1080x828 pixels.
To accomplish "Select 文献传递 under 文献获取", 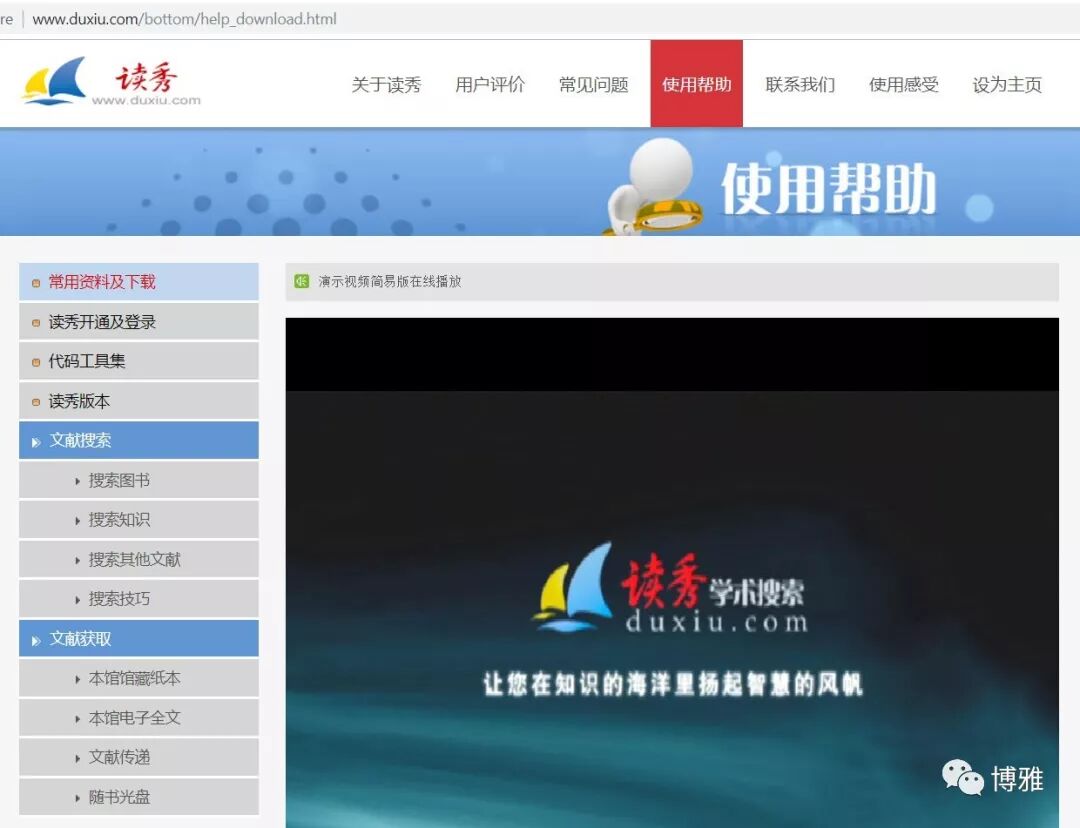I will tap(119, 757).
